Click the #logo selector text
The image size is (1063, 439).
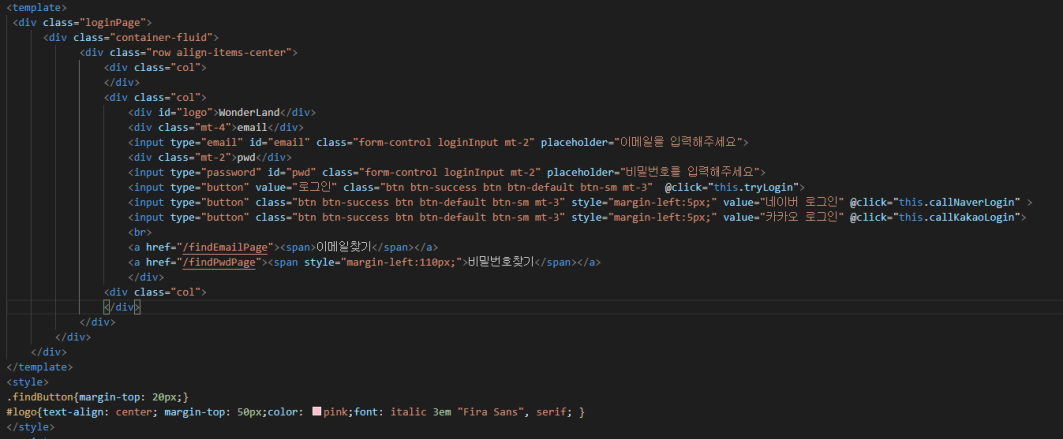point(21,412)
